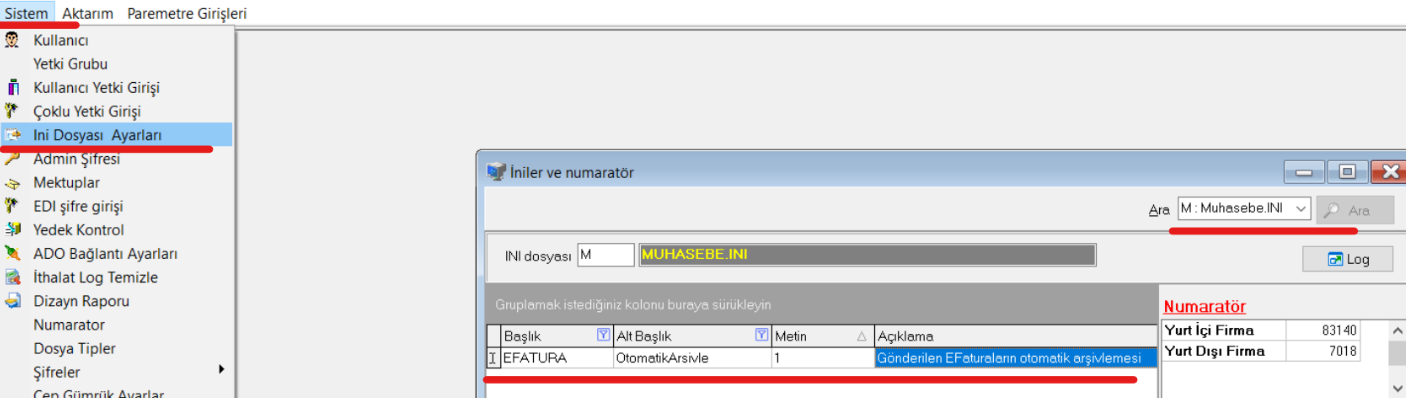Select the Gönderilen EFaturaların otomatik arşivlemesi cell

coord(1016,357)
